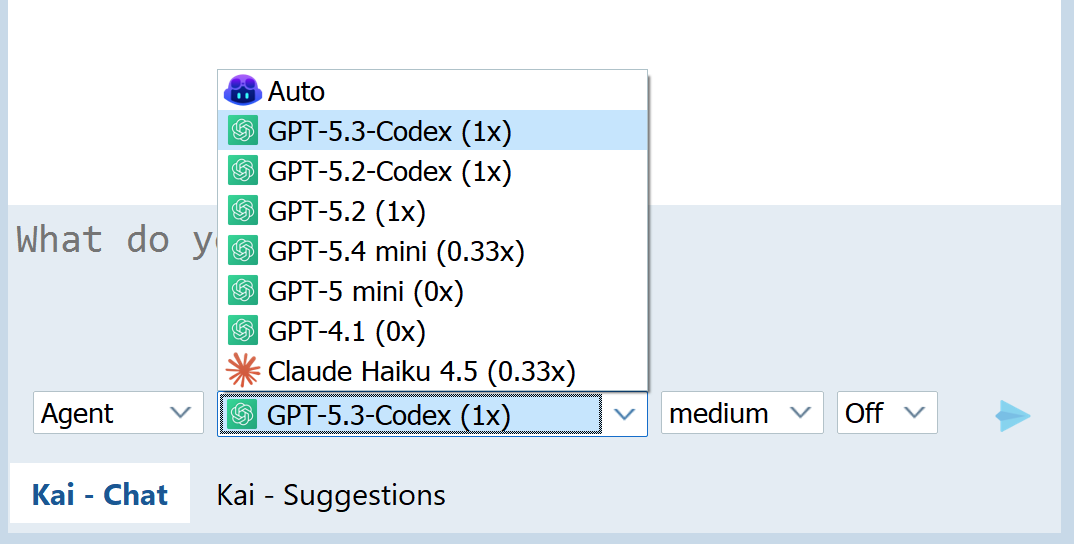
Task: Focus the "What do you" chat input
Action: click(534, 295)
